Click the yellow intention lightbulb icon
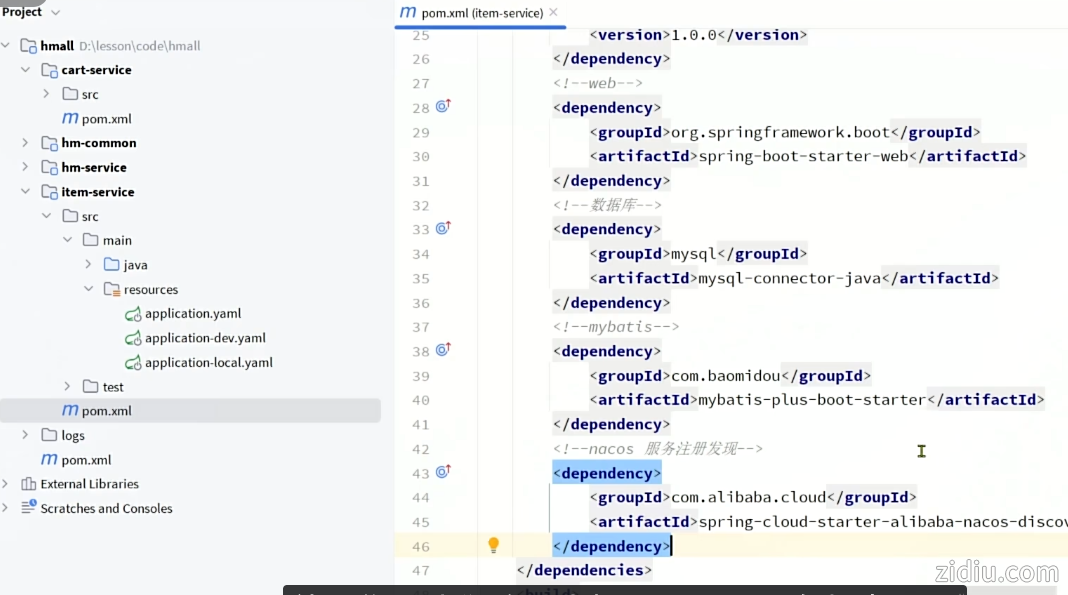 coord(493,545)
